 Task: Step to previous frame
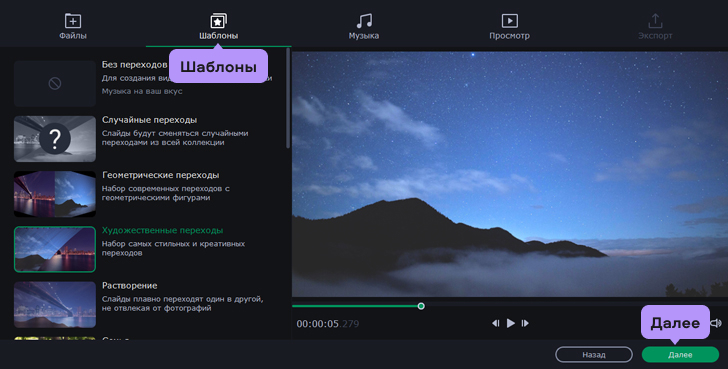(496, 323)
